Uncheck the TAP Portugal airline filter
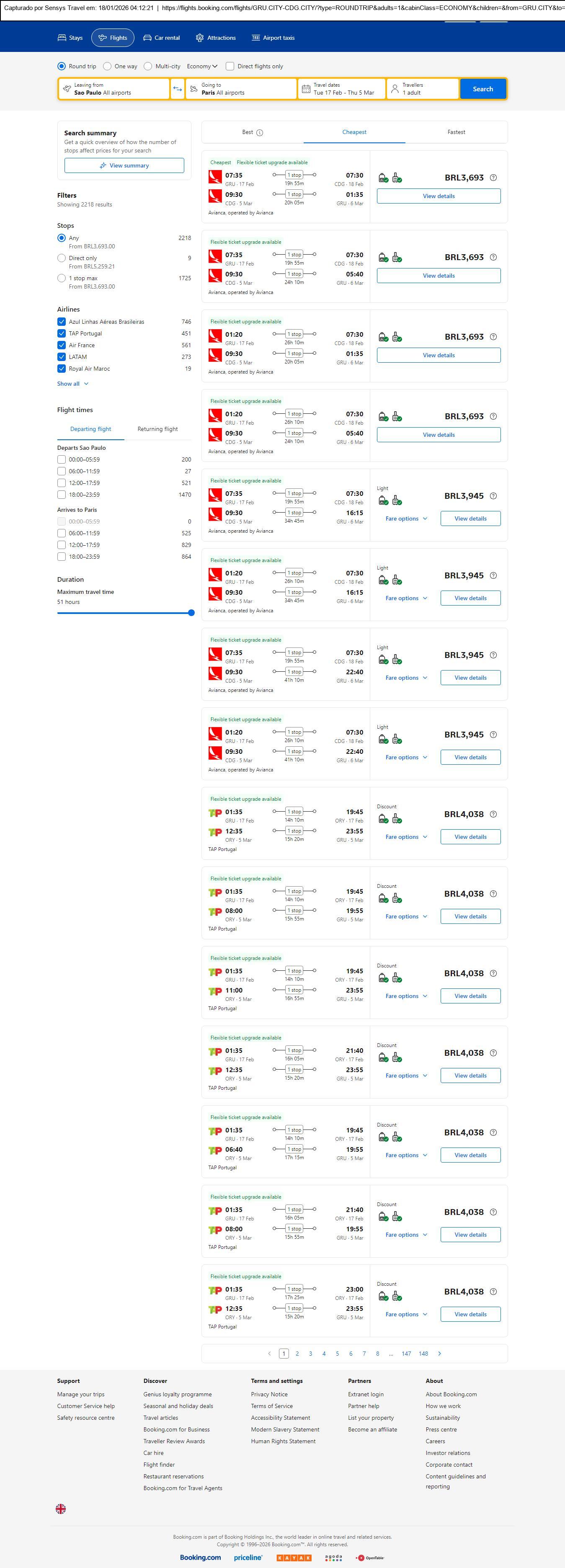565x1568 pixels. (x=62, y=333)
